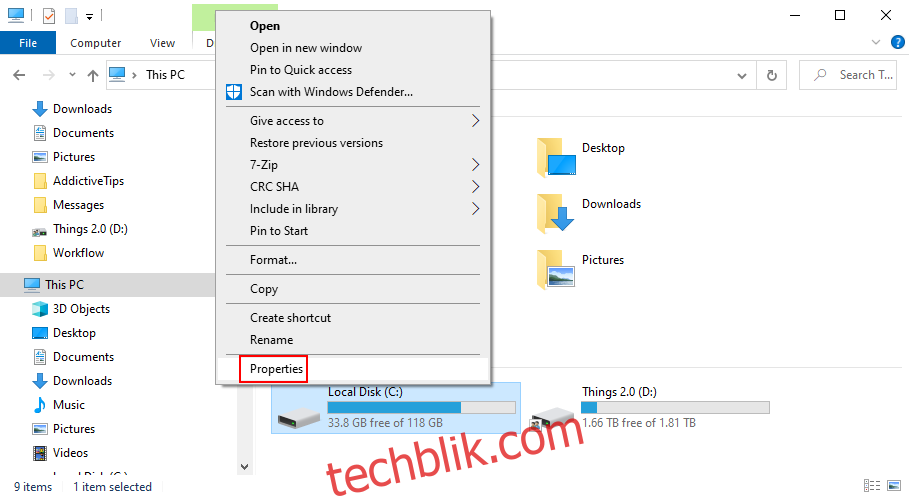Image resolution: width=909 pixels, height=498 pixels.
Task: Collapse the ribbon chevron
Action: pyautogui.click(x=876, y=42)
